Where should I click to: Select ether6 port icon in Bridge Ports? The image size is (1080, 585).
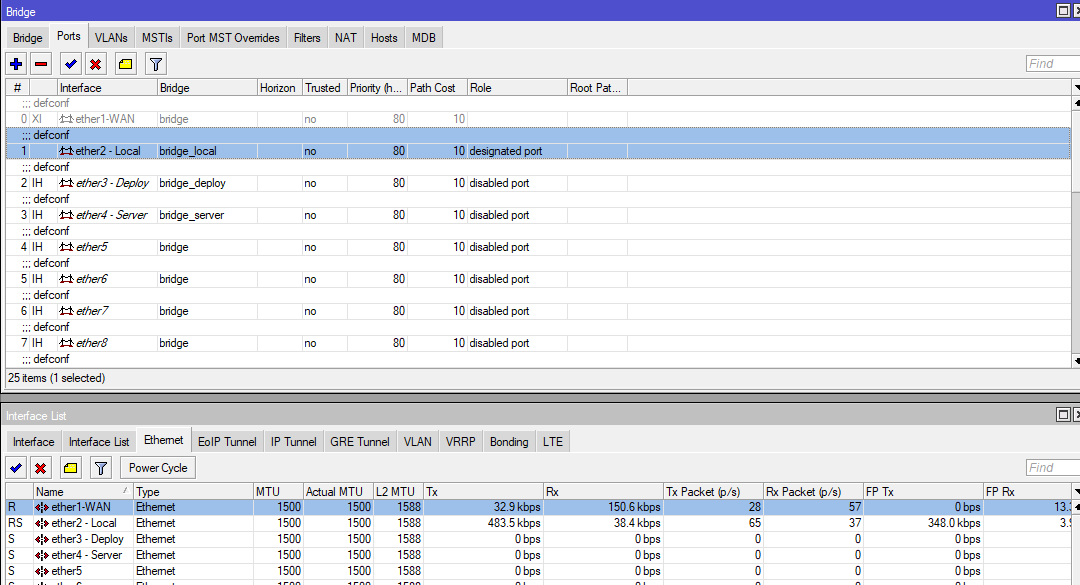66,279
